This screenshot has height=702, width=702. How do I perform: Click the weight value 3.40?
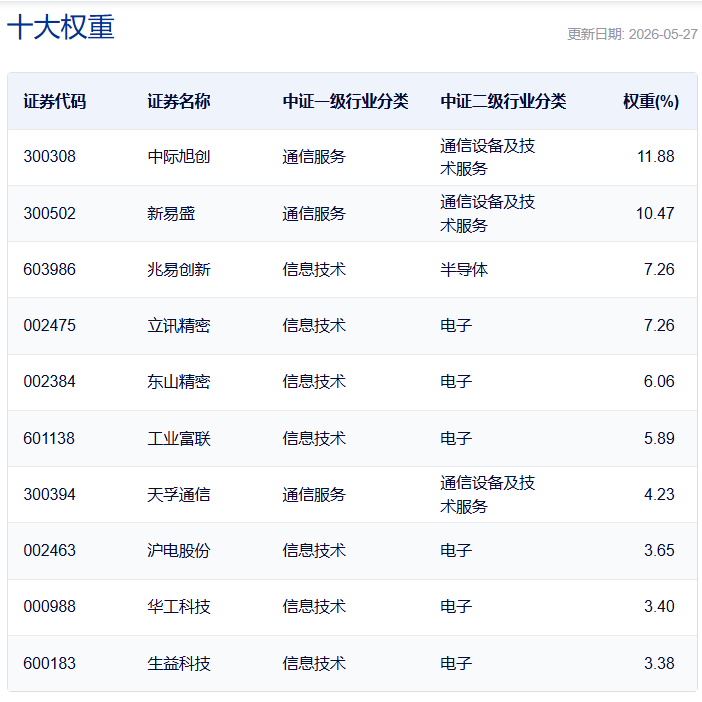point(659,607)
